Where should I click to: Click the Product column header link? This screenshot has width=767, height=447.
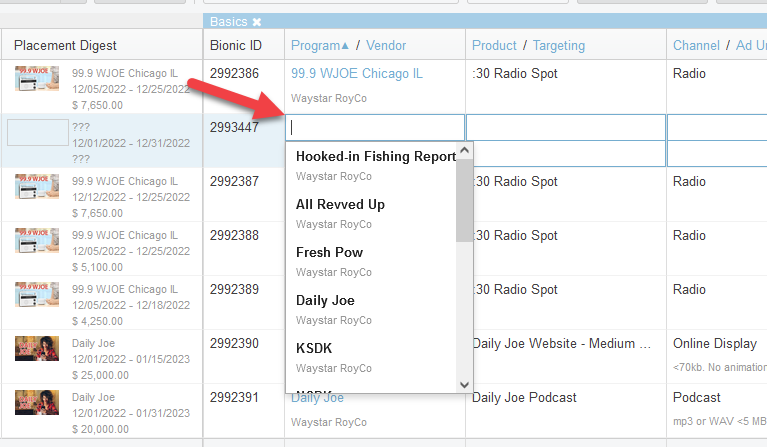click(494, 45)
